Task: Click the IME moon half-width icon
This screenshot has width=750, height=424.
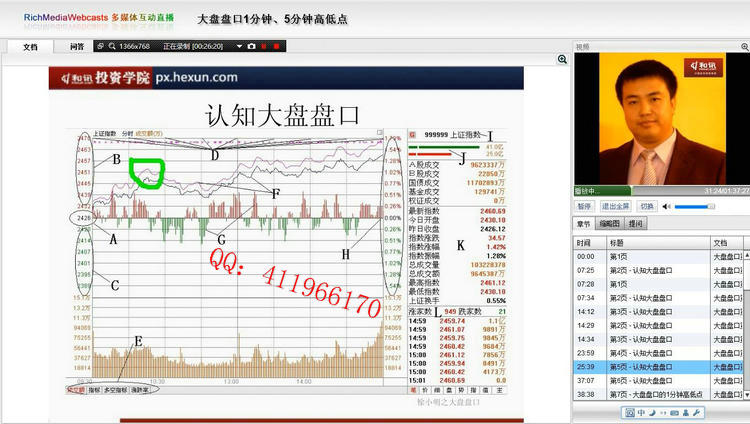Action: tap(652, 413)
